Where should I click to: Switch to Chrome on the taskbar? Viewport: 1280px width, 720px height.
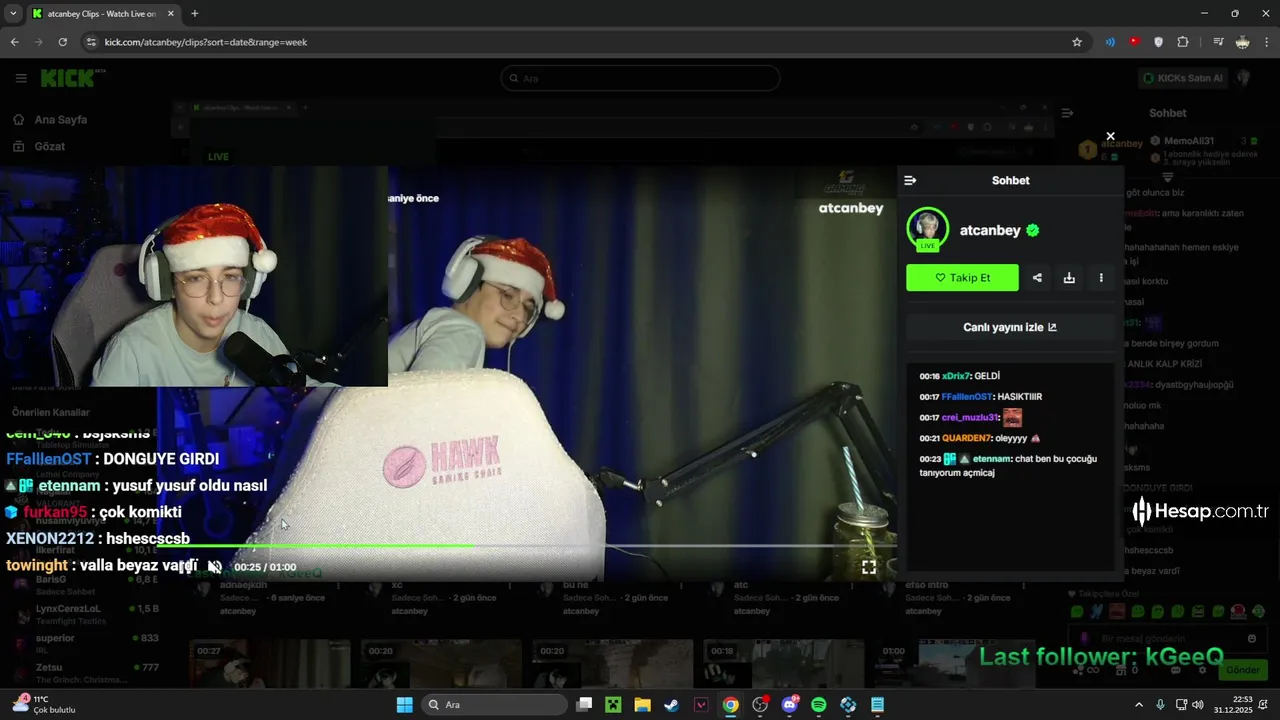pyautogui.click(x=731, y=705)
